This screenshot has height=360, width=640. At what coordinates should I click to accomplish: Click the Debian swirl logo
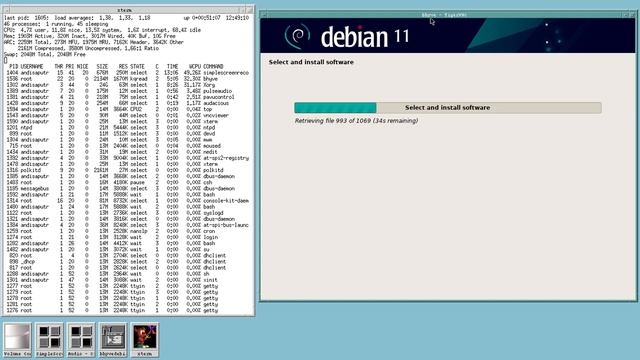[x=297, y=36]
